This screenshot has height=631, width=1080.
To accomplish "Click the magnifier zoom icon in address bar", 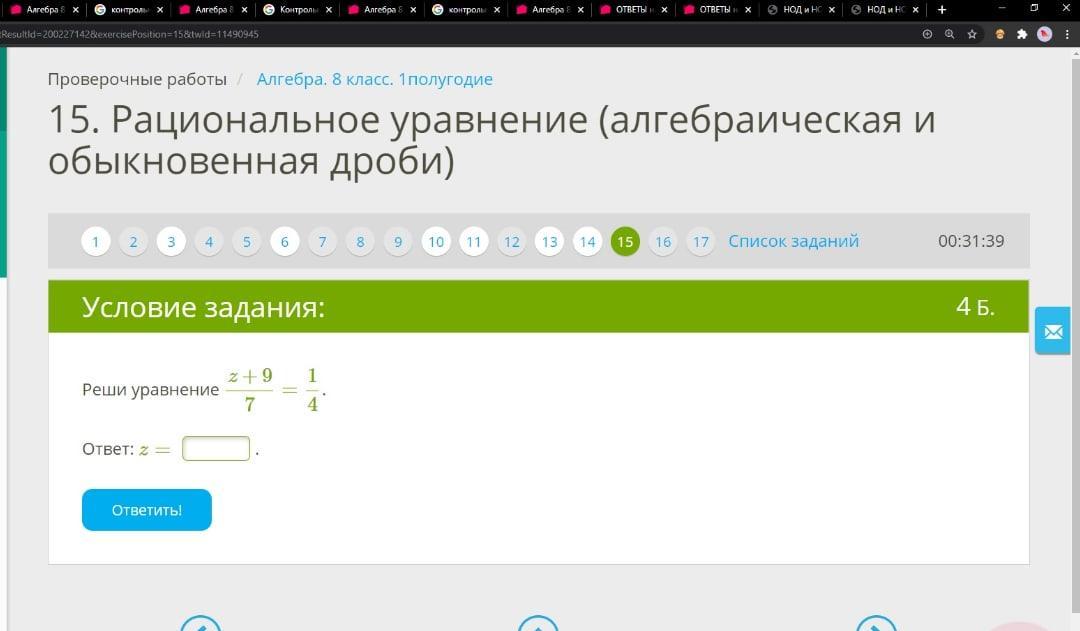I will pos(949,34).
